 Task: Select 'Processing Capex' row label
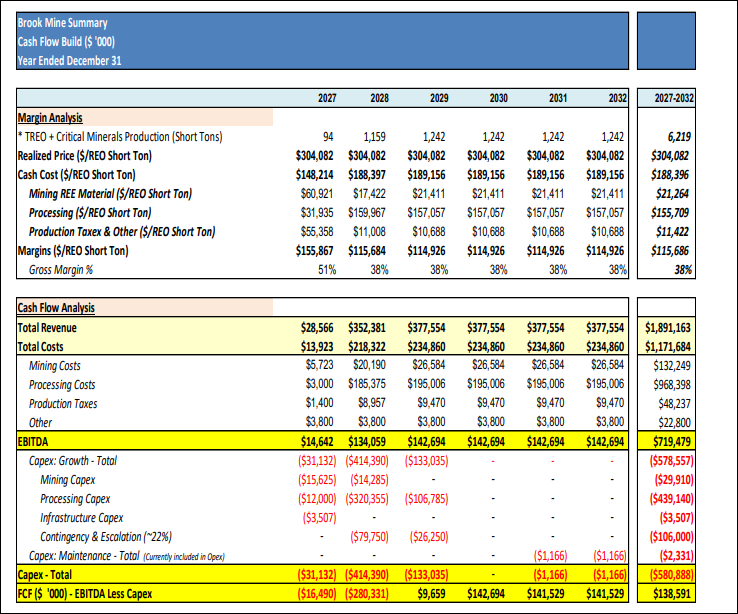[x=75, y=499]
